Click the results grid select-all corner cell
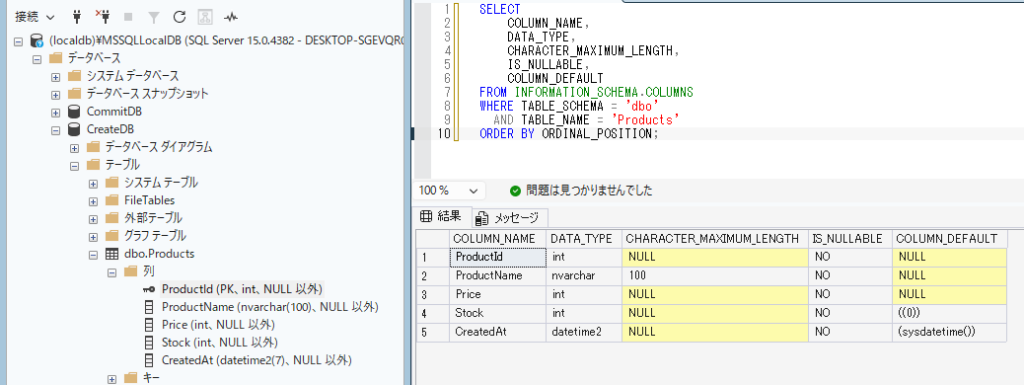1024x385 pixels. pos(433,238)
